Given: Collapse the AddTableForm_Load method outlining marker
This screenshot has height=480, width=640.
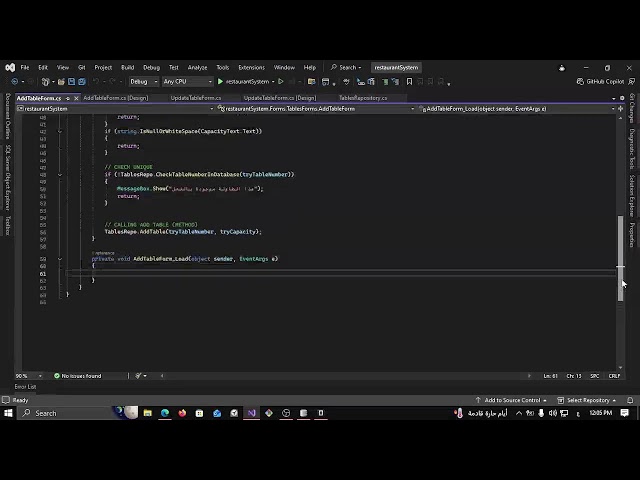Looking at the screenshot, I should [x=60, y=259].
